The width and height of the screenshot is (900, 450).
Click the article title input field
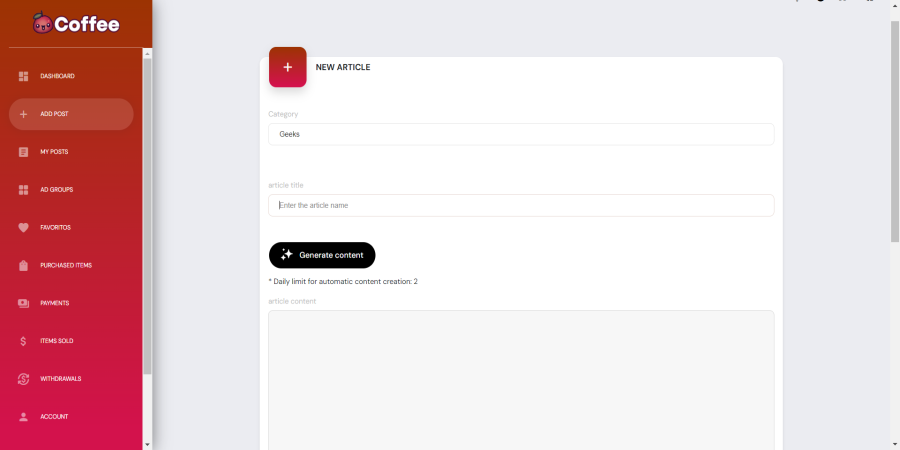tap(521, 205)
